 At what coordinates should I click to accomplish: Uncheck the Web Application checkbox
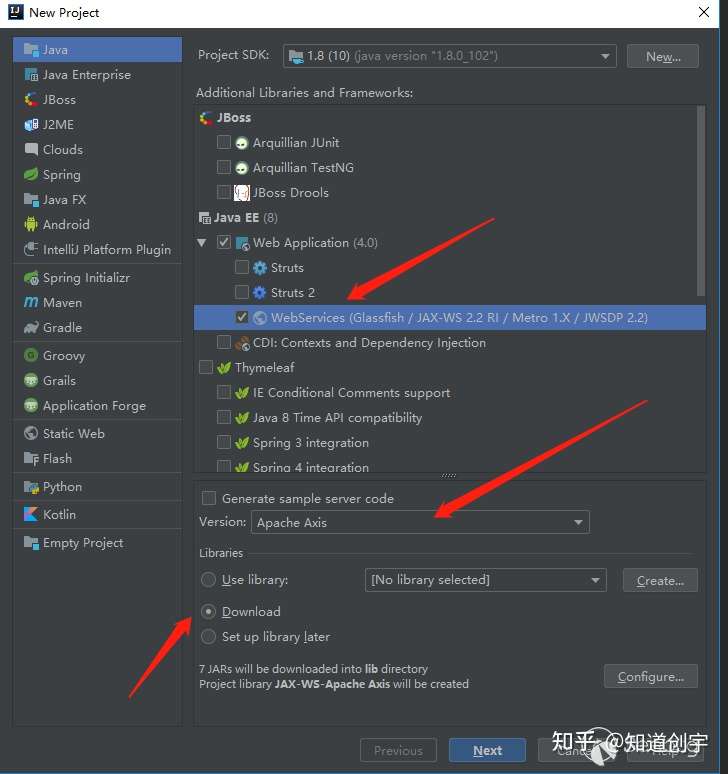224,242
